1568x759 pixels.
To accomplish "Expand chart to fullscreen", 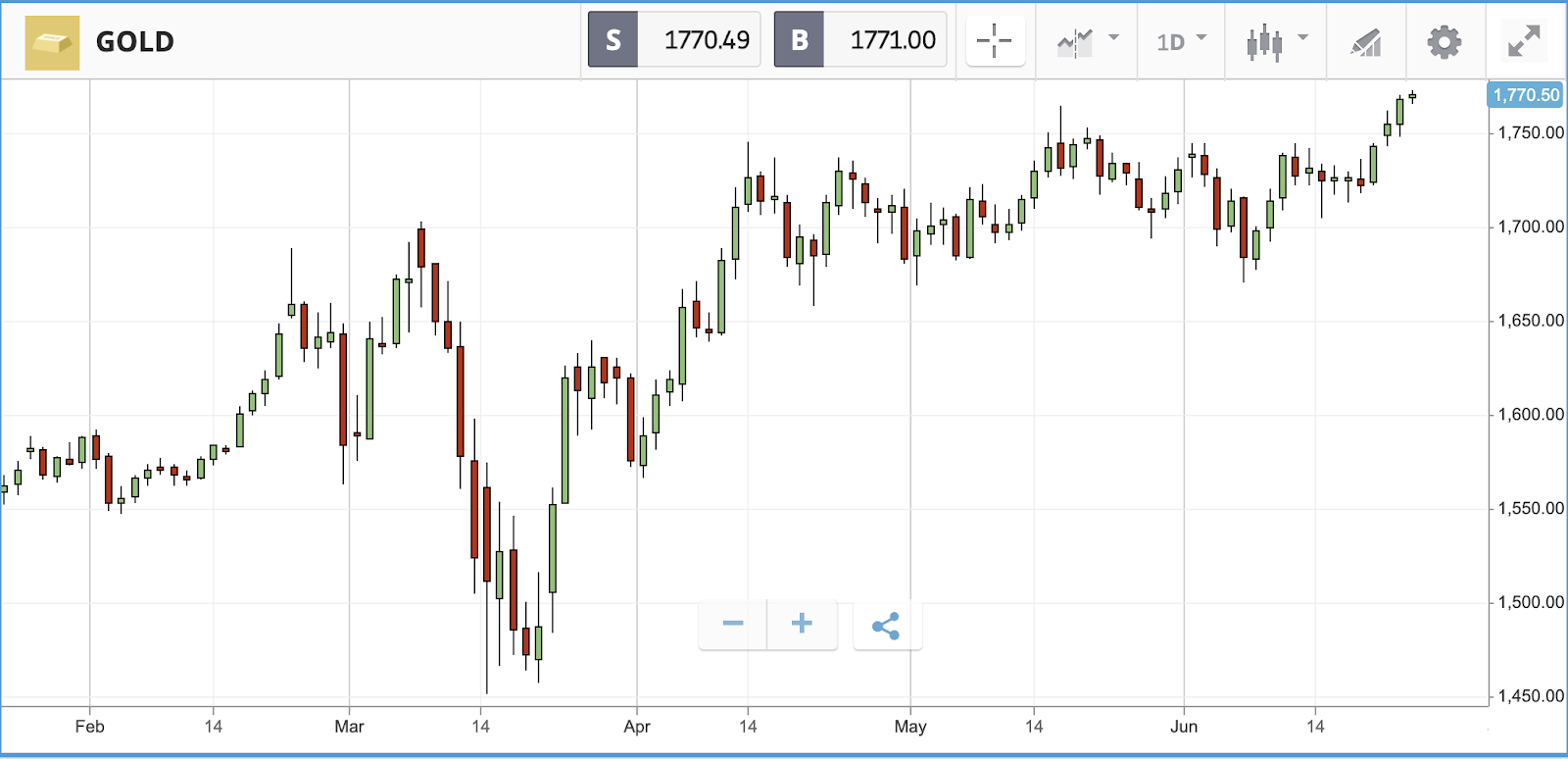I will coord(1524,41).
